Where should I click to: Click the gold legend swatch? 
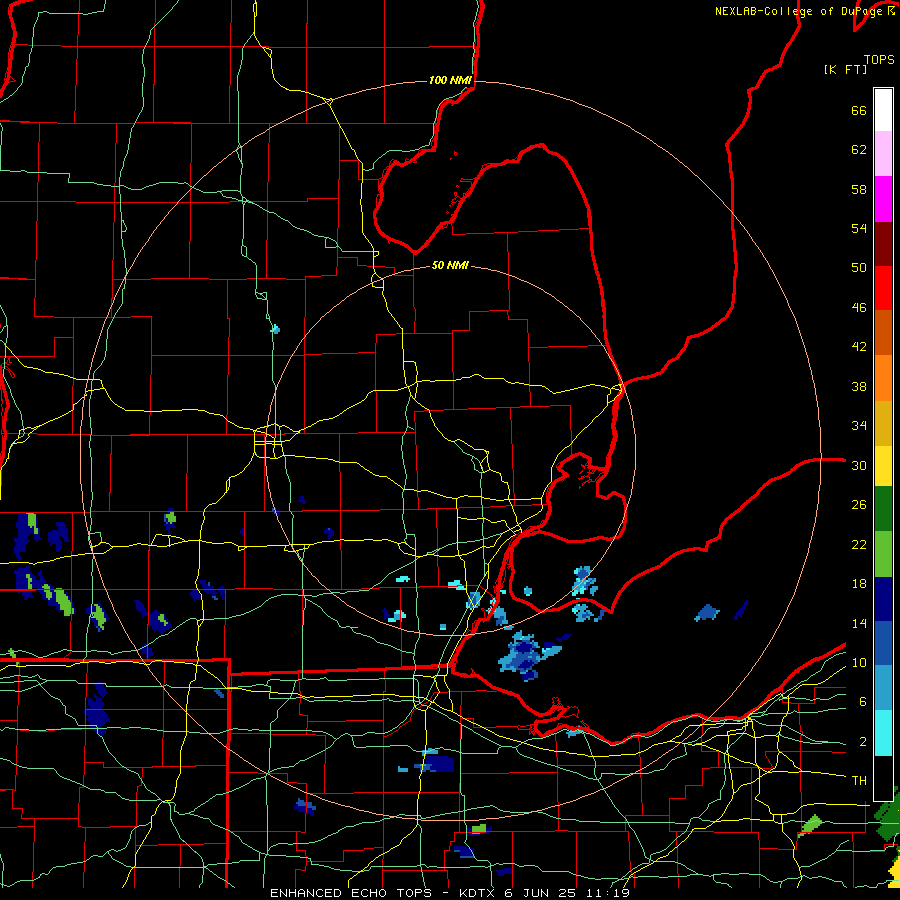(x=883, y=423)
